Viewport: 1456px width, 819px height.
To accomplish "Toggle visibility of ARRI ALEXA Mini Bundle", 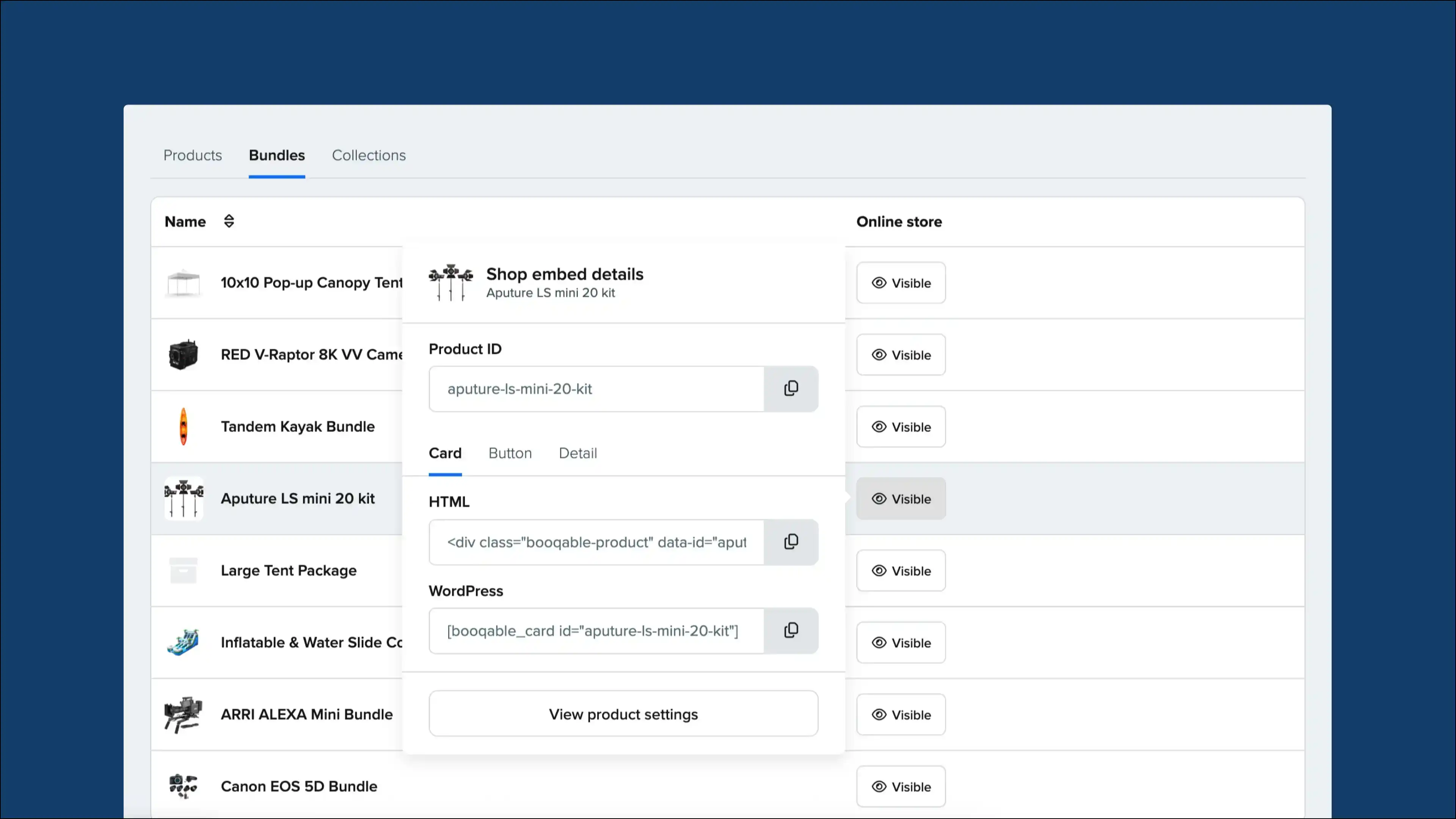I will pyautogui.click(x=901, y=714).
